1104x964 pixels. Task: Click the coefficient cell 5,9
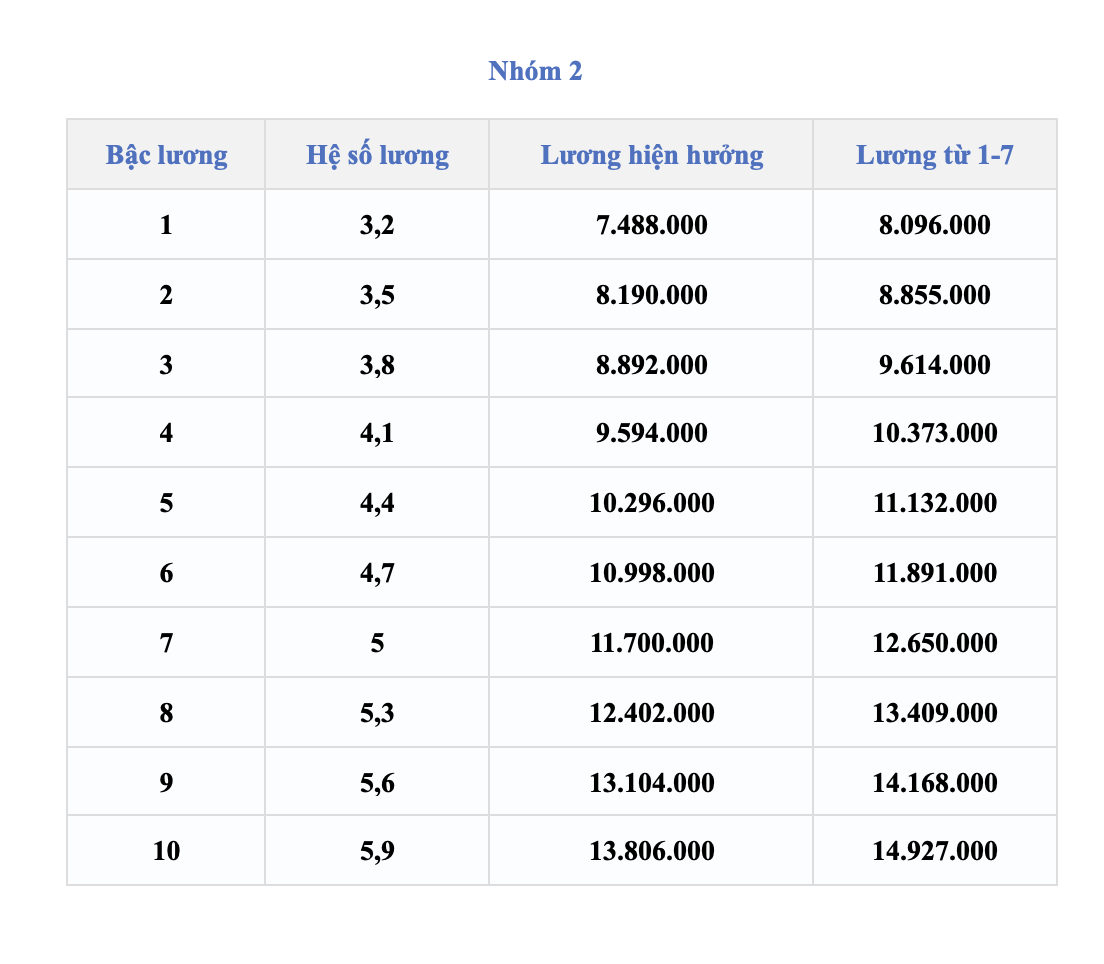(377, 851)
